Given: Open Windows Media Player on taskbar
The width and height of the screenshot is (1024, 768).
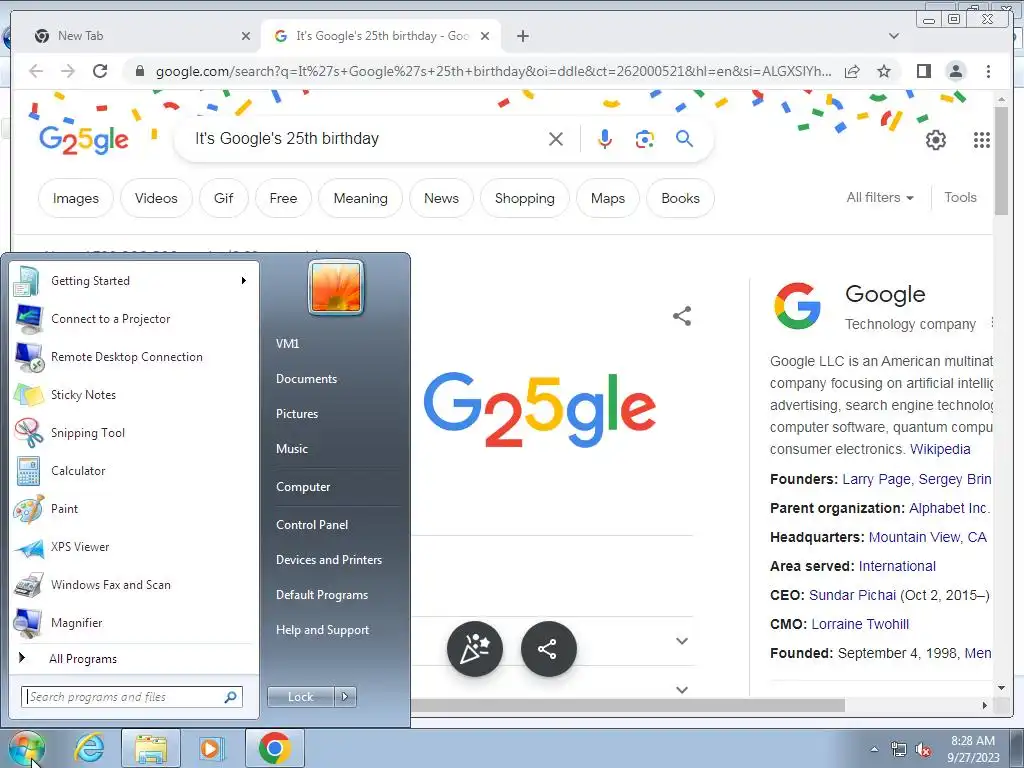Looking at the screenshot, I should pos(212,748).
